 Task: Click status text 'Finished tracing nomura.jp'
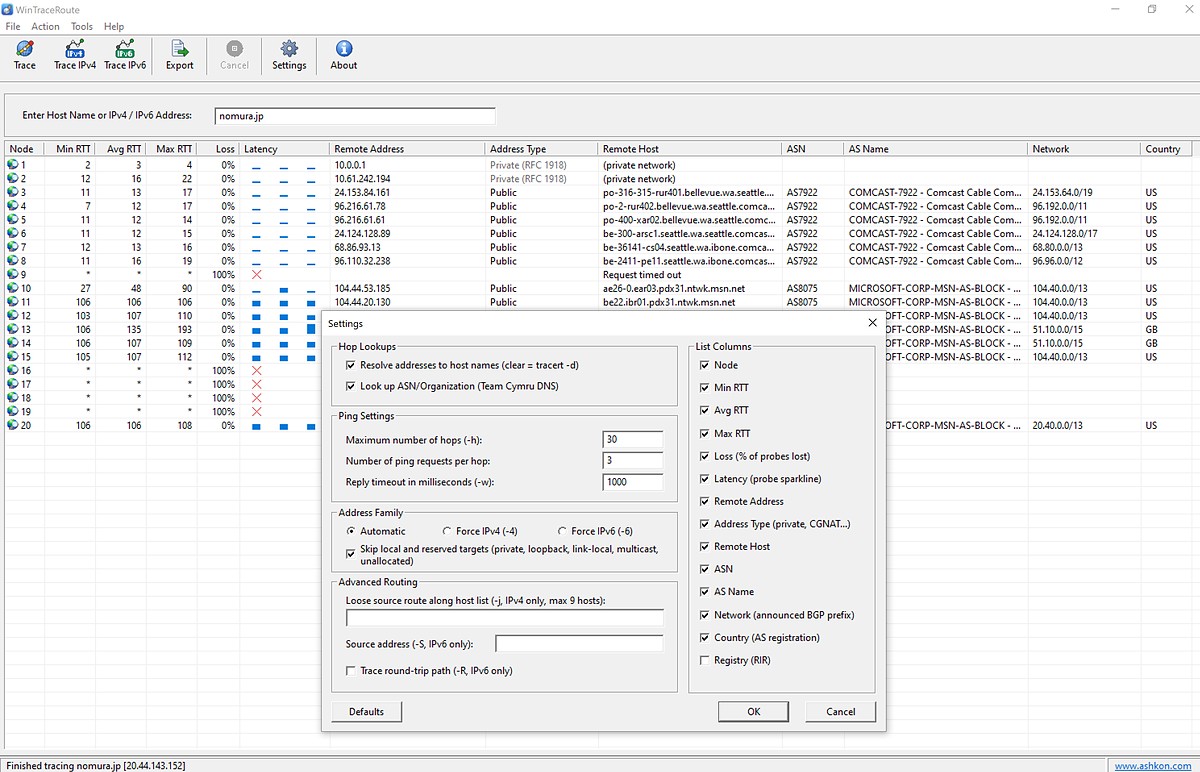click(94, 766)
